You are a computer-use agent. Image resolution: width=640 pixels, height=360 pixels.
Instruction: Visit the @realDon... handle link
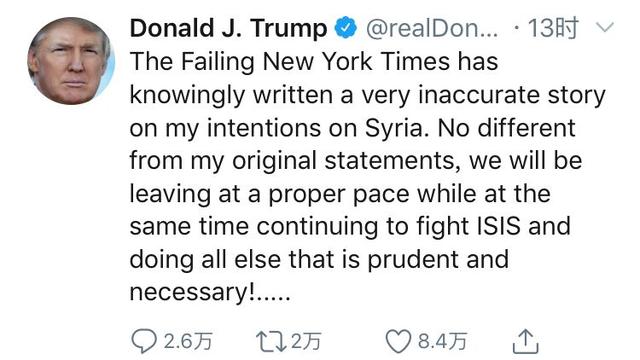pos(432,29)
